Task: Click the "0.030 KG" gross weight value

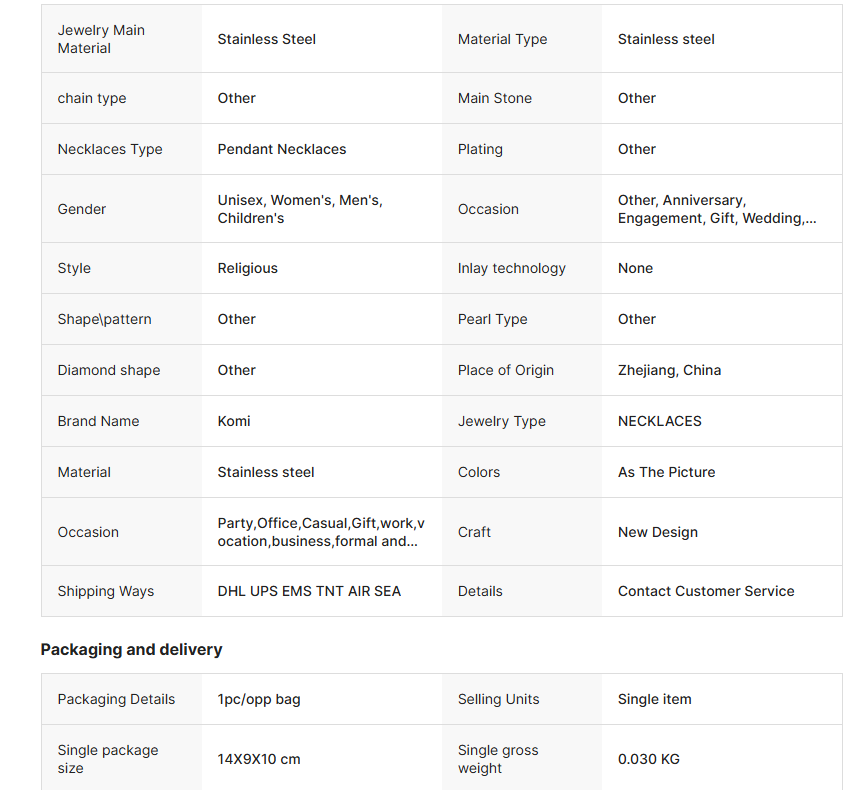Action: click(x=649, y=759)
